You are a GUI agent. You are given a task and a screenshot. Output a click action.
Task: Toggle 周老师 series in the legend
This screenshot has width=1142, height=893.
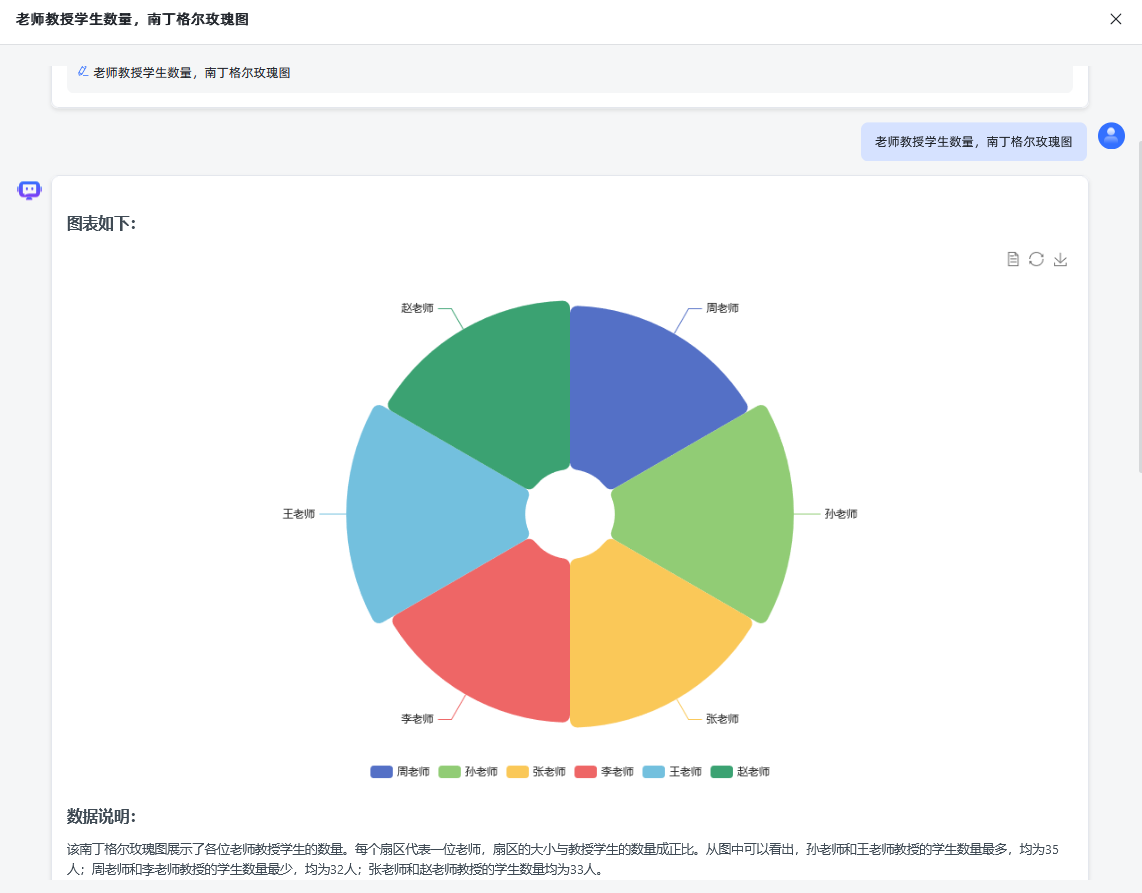coord(399,772)
